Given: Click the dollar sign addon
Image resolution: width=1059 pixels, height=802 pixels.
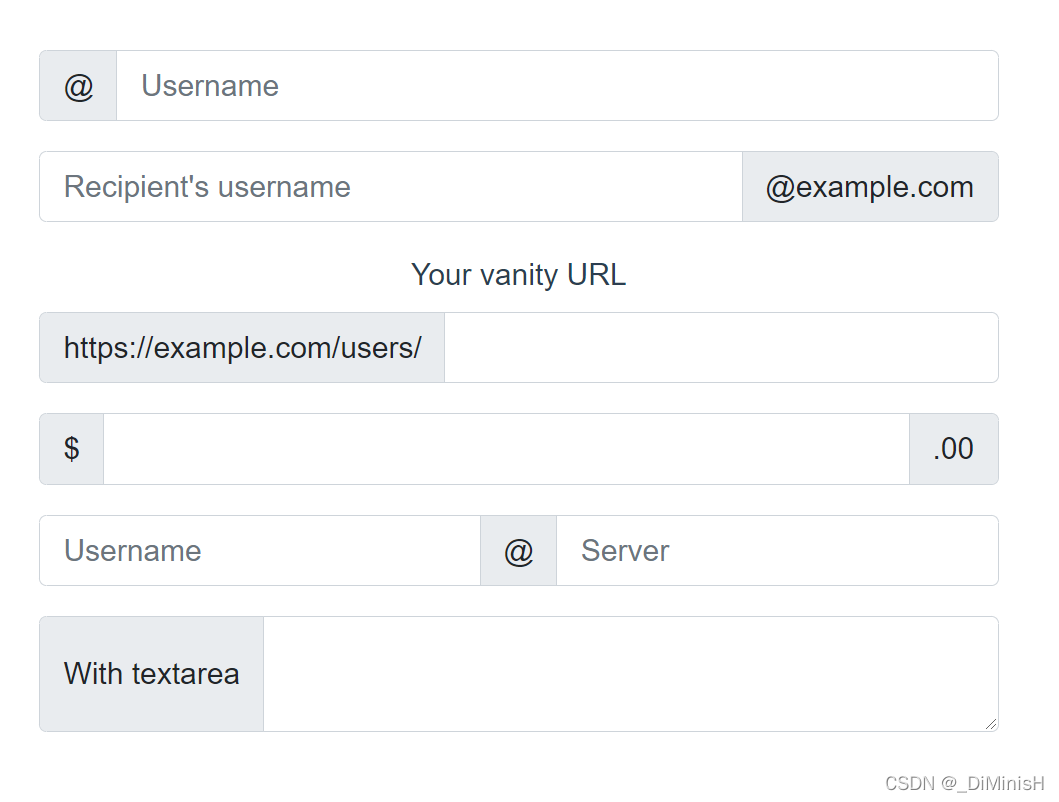Looking at the screenshot, I should [x=72, y=449].
